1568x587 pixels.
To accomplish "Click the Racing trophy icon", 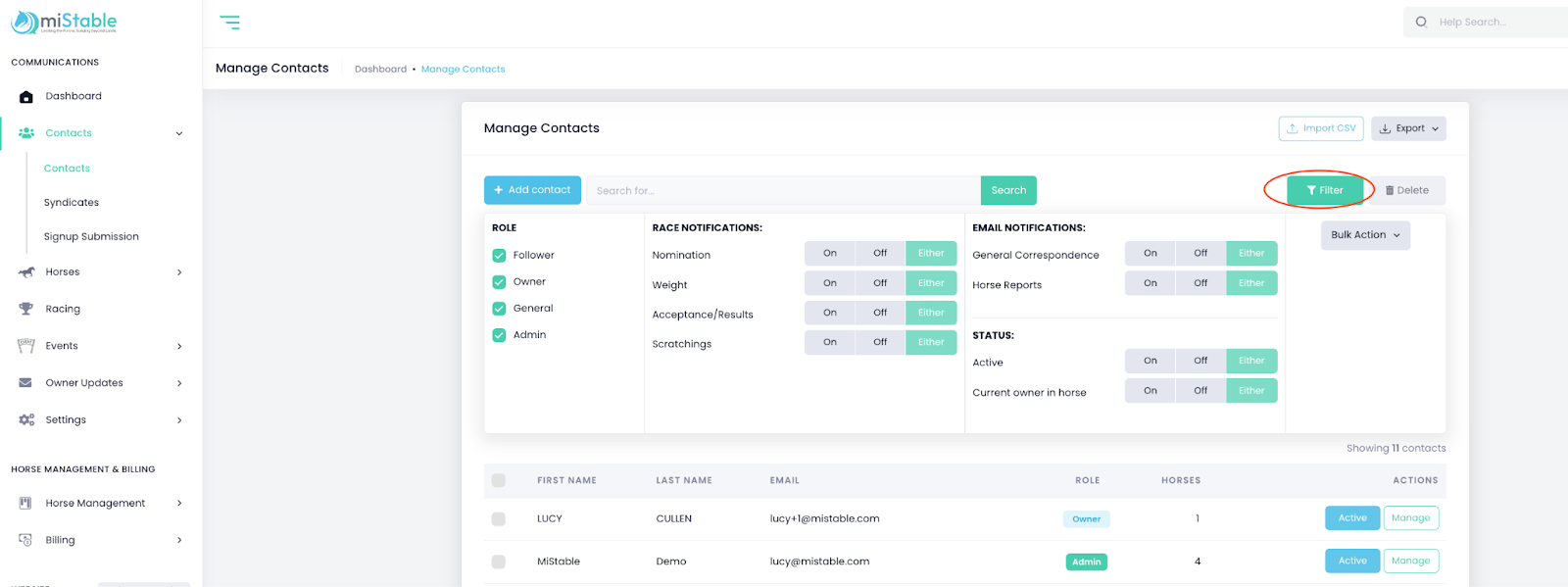I will click(26, 309).
